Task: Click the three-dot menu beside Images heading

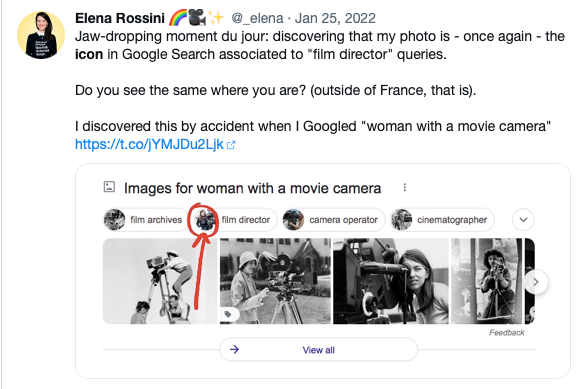Action: point(405,188)
